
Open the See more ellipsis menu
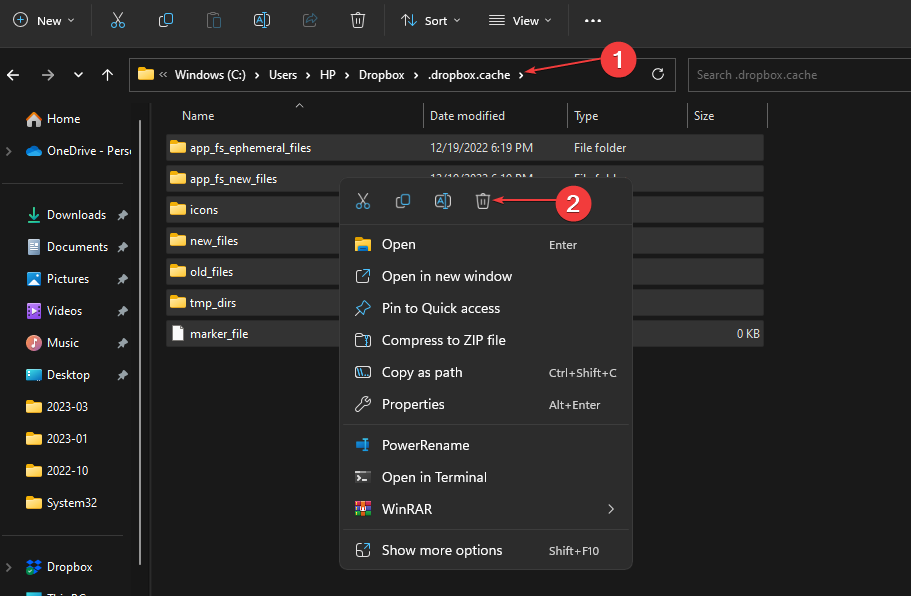pos(593,20)
